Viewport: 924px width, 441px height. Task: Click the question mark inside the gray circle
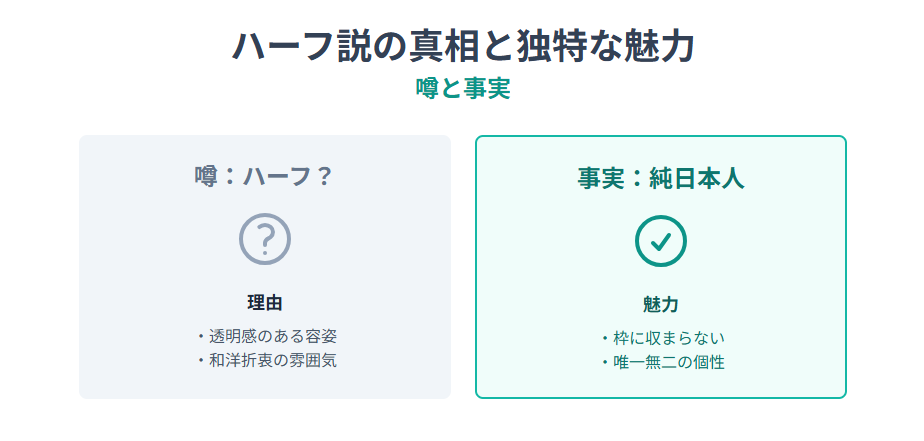click(265, 239)
